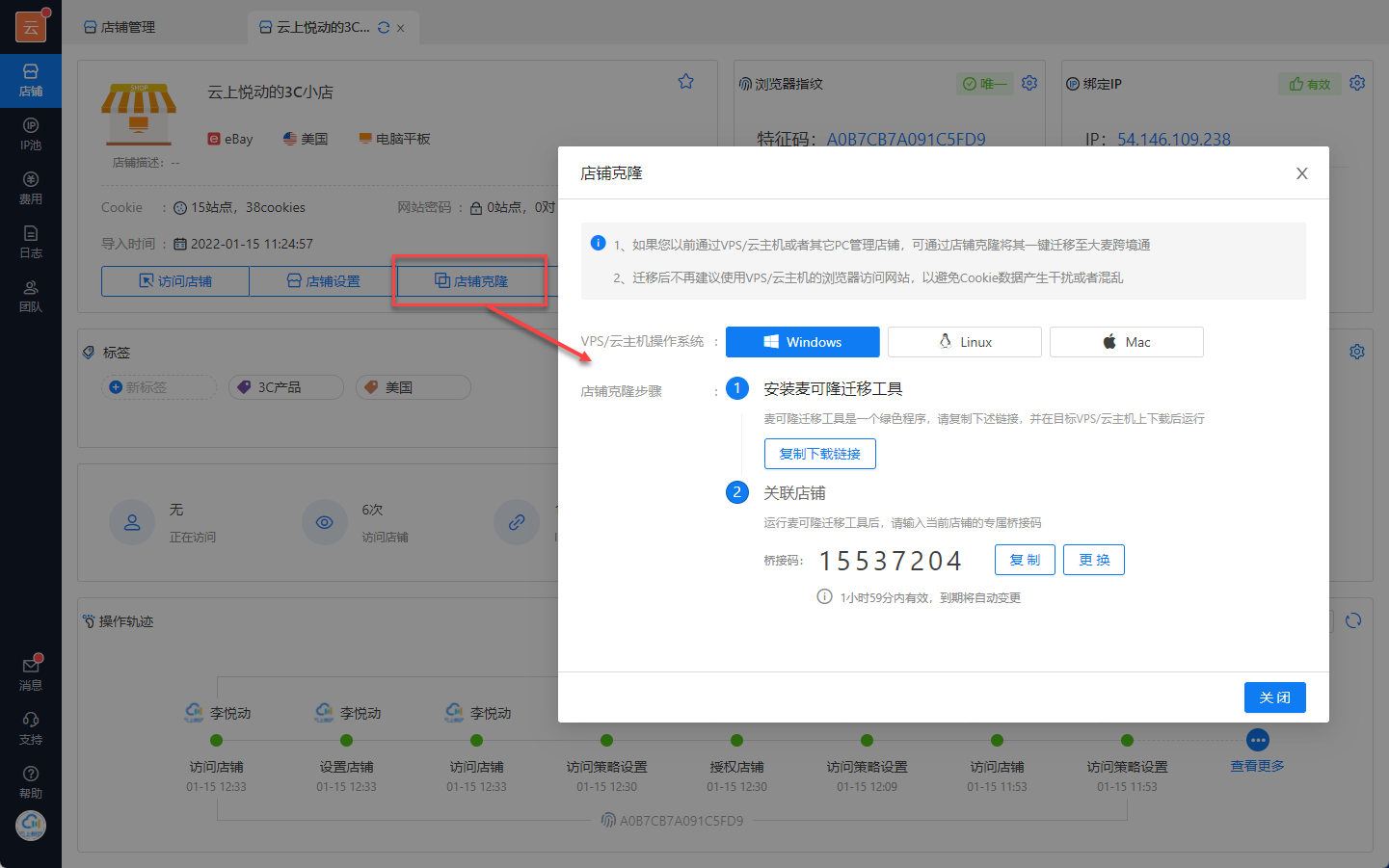Open browser fingerprint settings gear
The height and width of the screenshot is (868, 1389).
(1029, 83)
